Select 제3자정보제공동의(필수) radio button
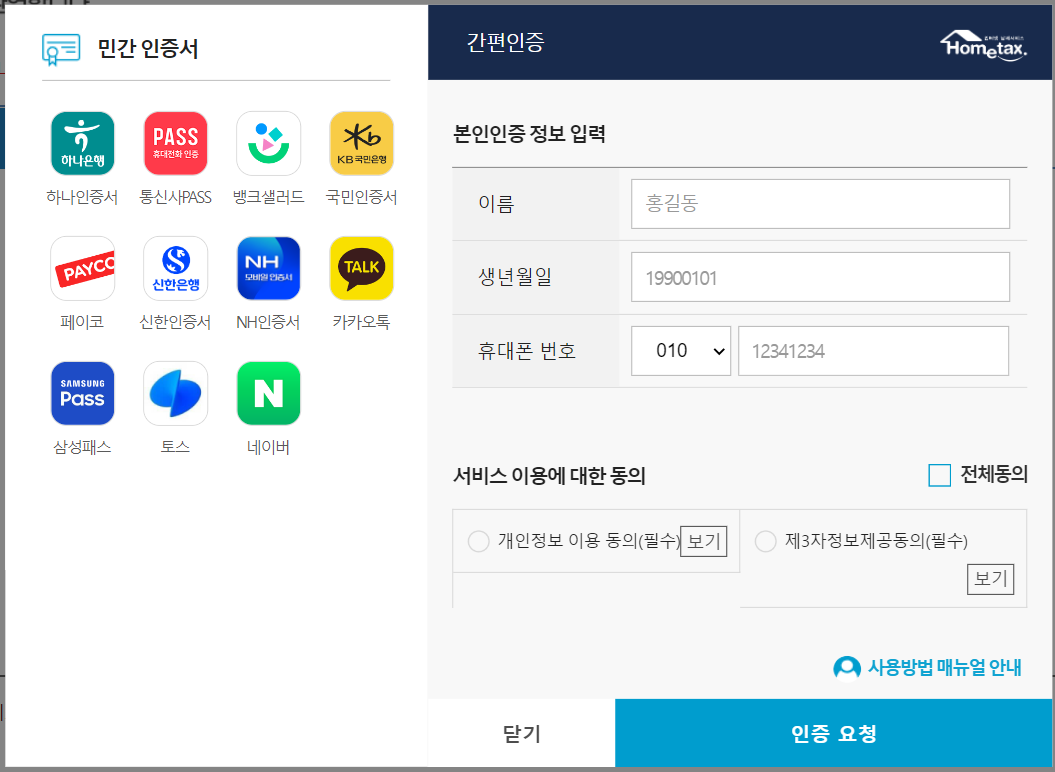This screenshot has width=1055, height=772. pyautogui.click(x=766, y=541)
